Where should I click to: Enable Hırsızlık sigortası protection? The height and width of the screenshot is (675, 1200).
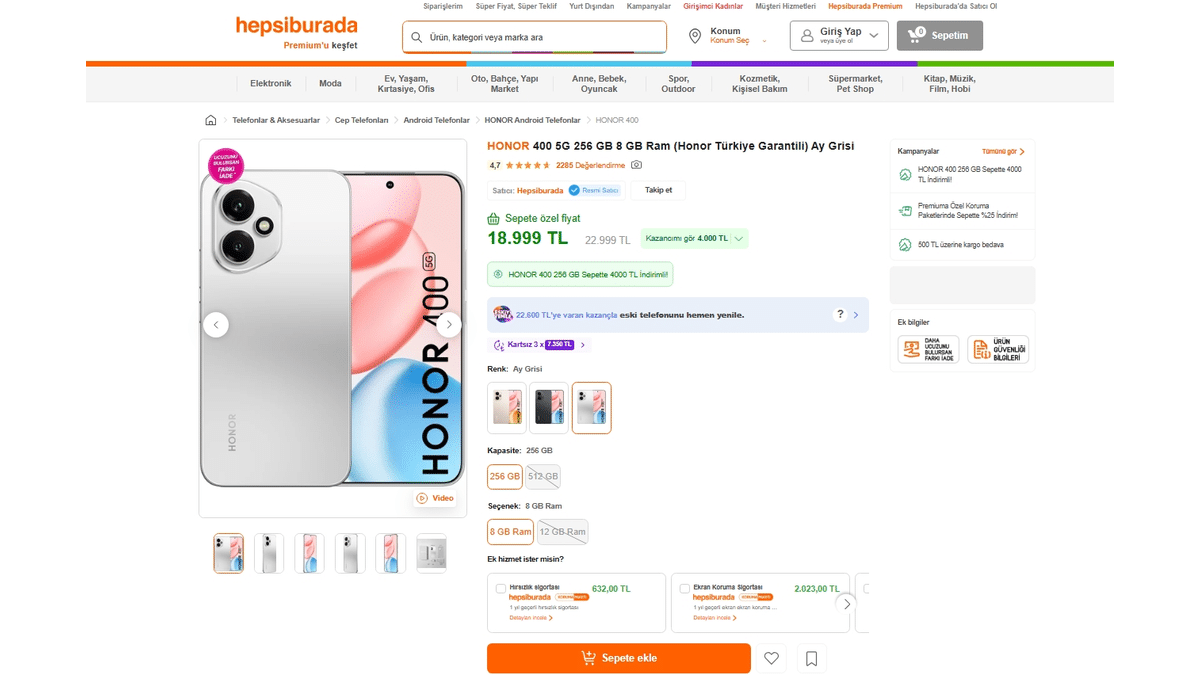click(x=501, y=588)
